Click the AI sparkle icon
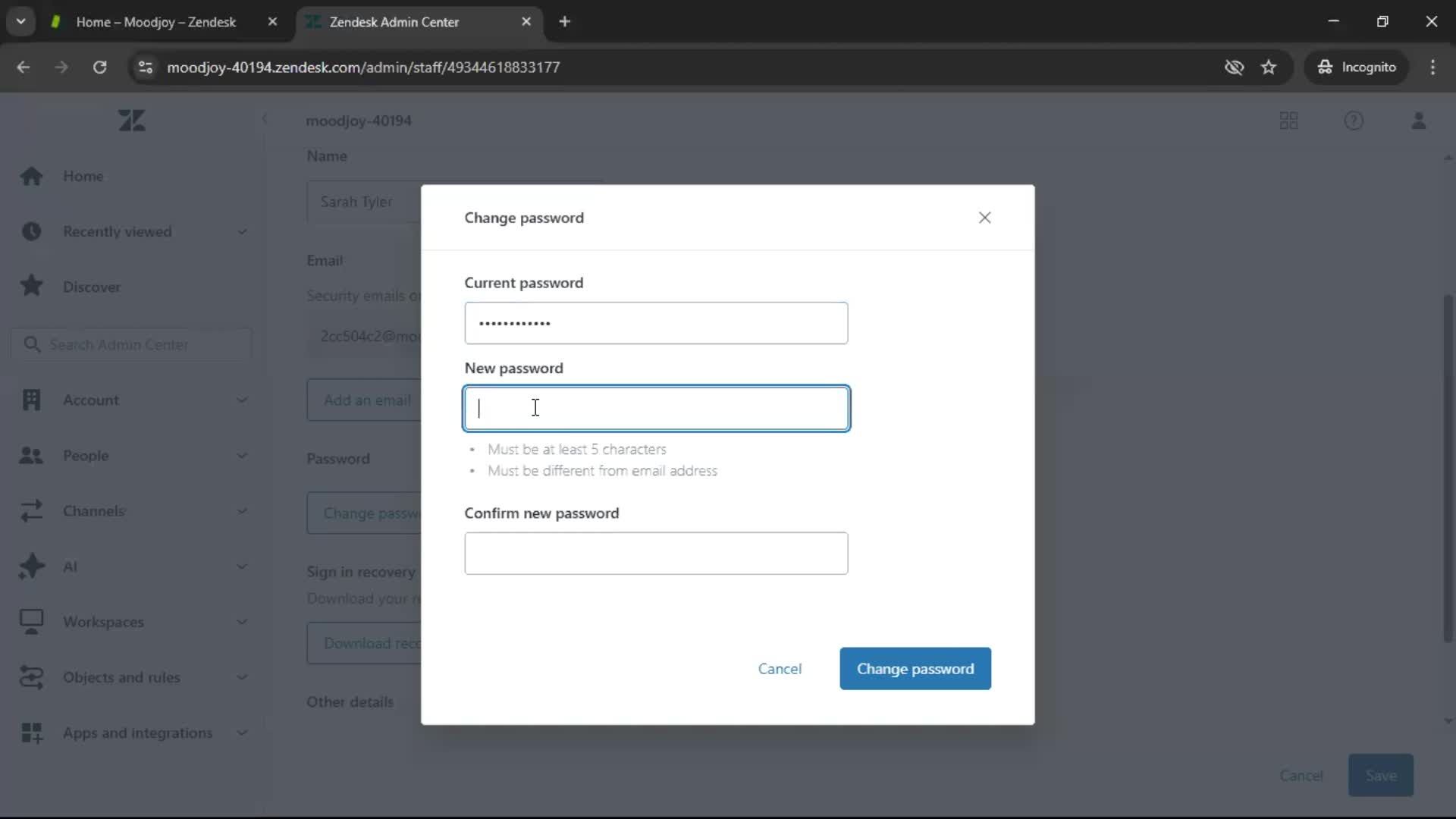Image resolution: width=1456 pixels, height=819 pixels. [x=31, y=566]
